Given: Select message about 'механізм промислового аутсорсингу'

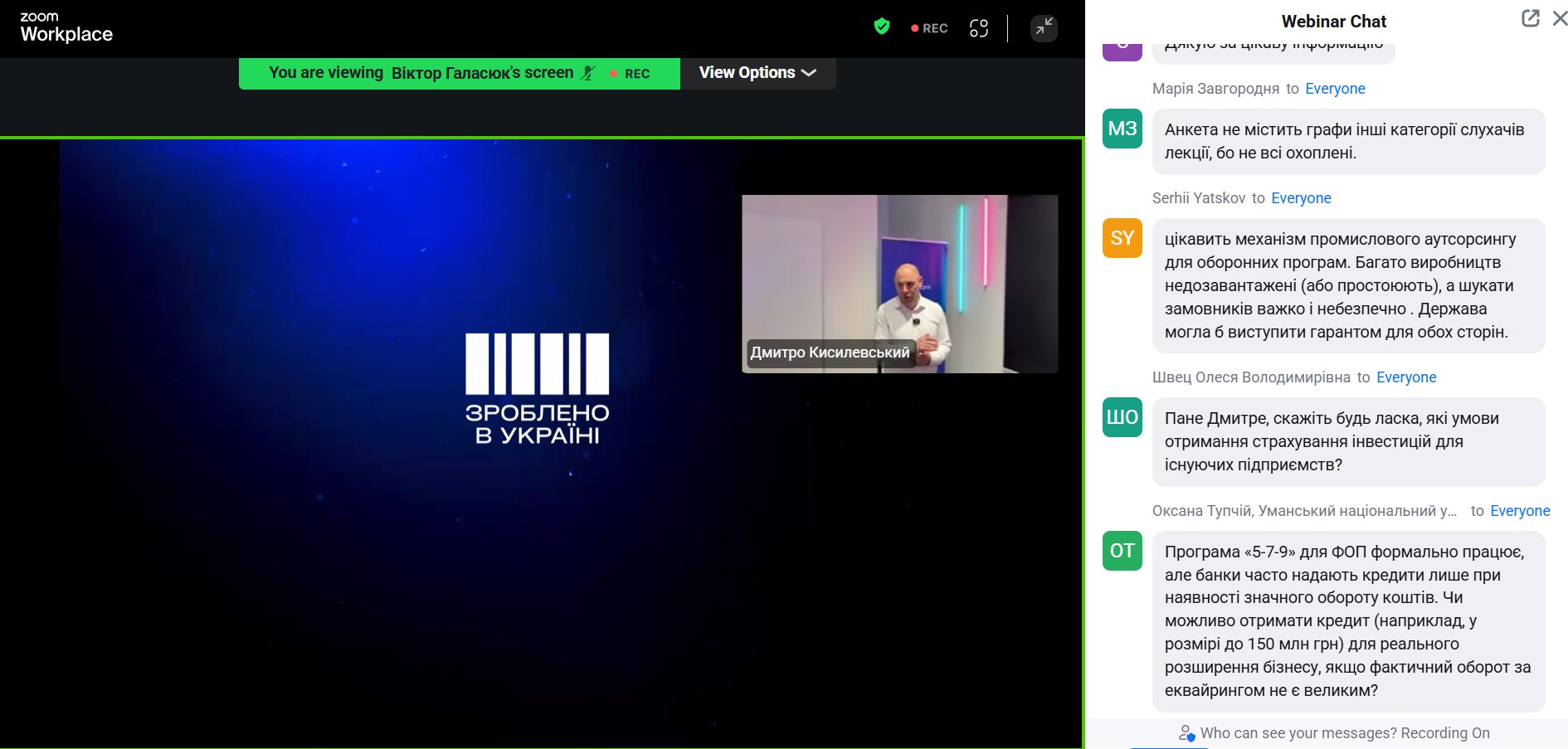Looking at the screenshot, I should pyautogui.click(x=1348, y=285).
